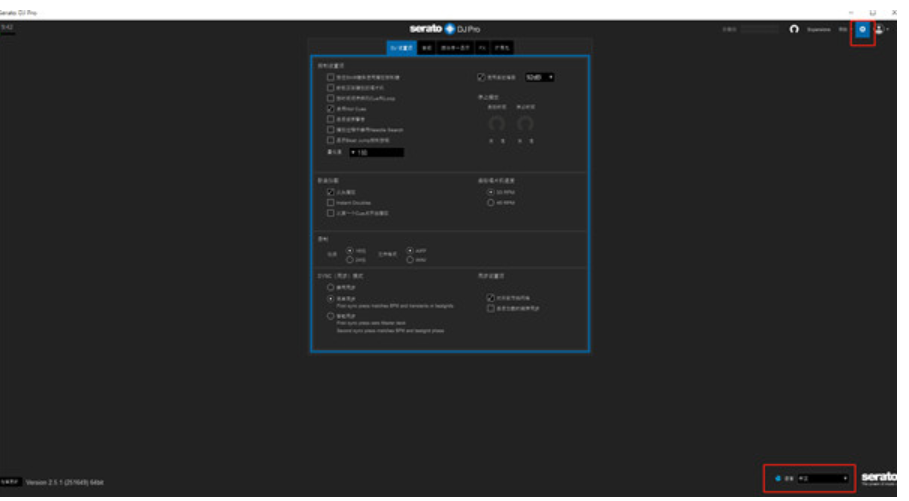This screenshot has height=501, width=909.
Task: Expand the arrow beside the profile icon
Action: pos(888,30)
